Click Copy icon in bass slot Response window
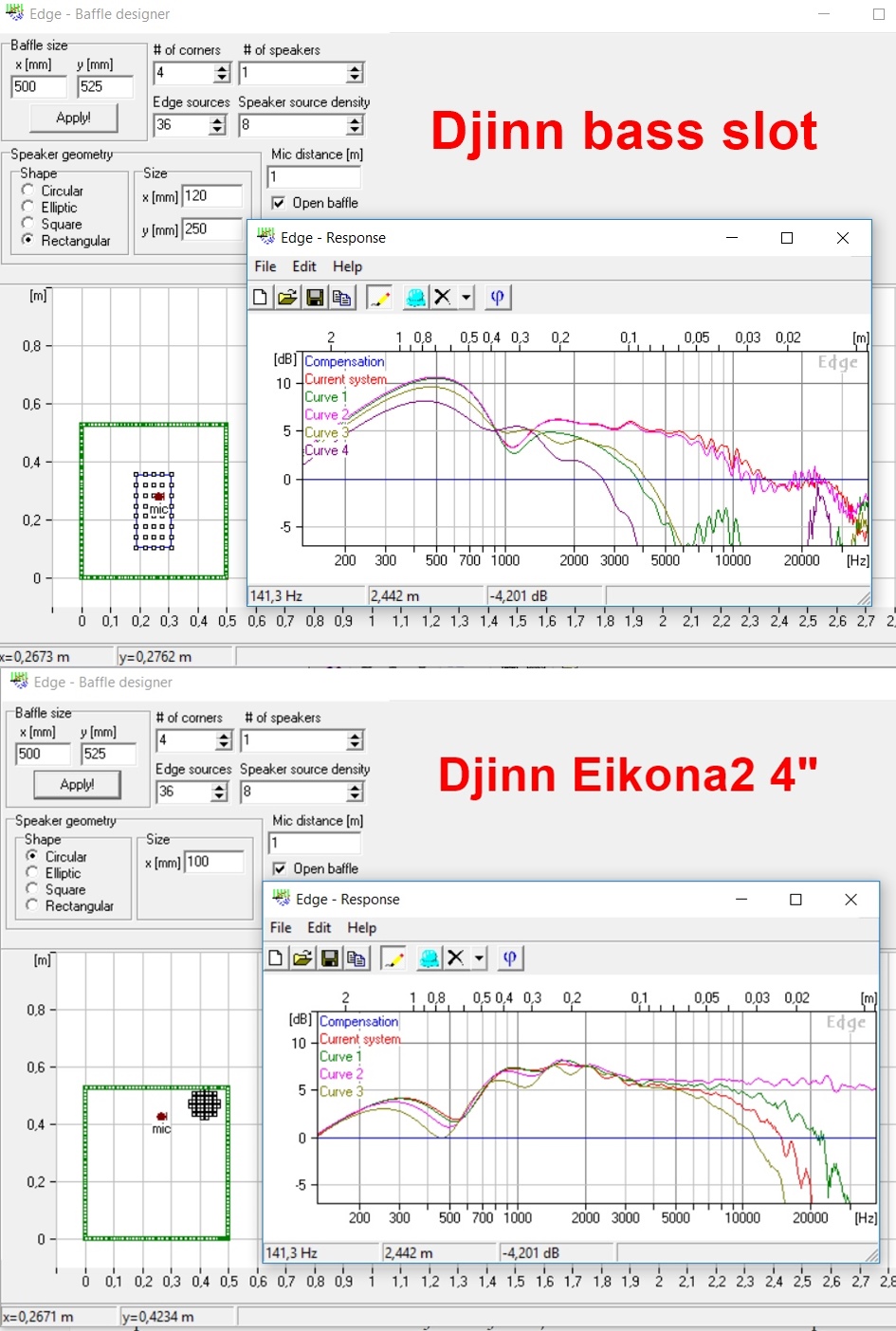The image size is (896, 1331). (x=341, y=298)
